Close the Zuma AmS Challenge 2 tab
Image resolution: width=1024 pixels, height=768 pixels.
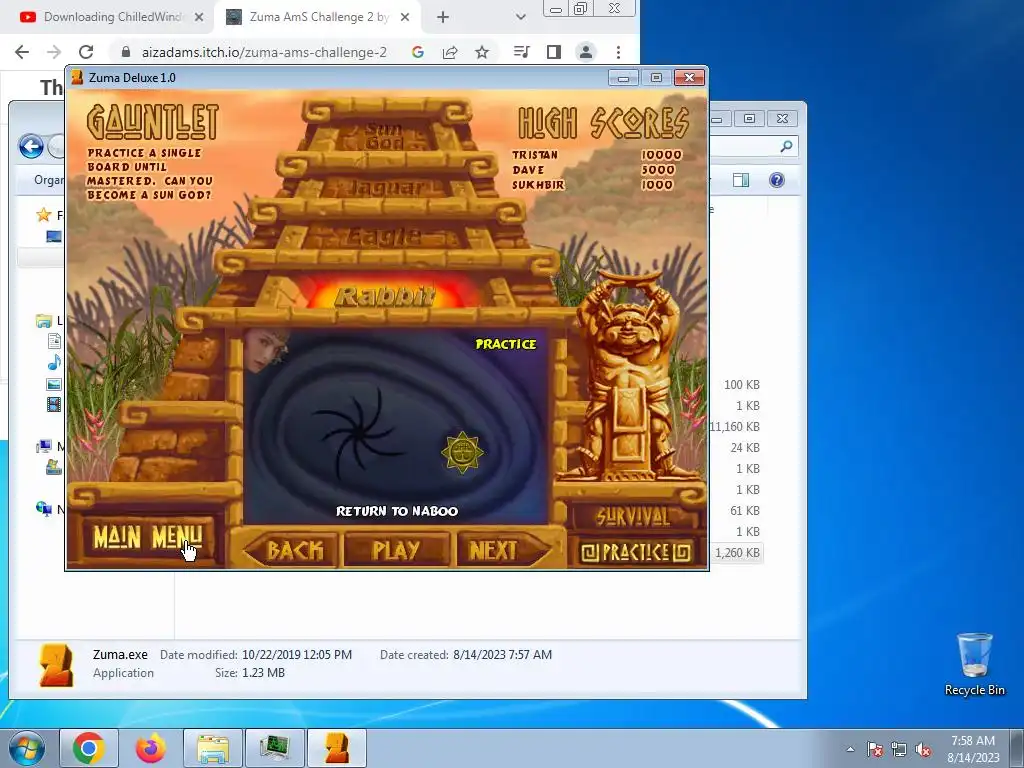point(405,17)
